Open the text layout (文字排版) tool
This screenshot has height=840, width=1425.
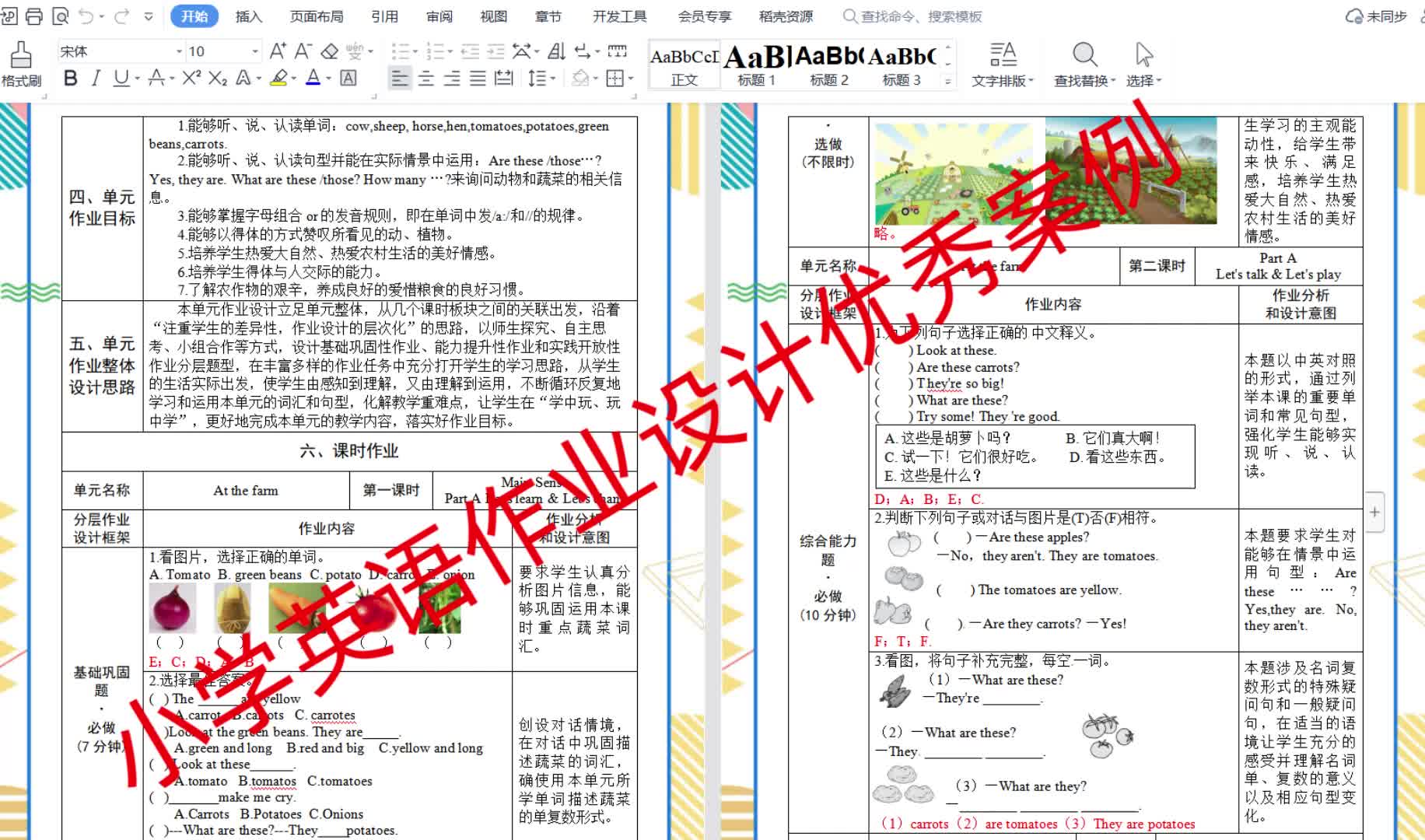pos(1003,64)
